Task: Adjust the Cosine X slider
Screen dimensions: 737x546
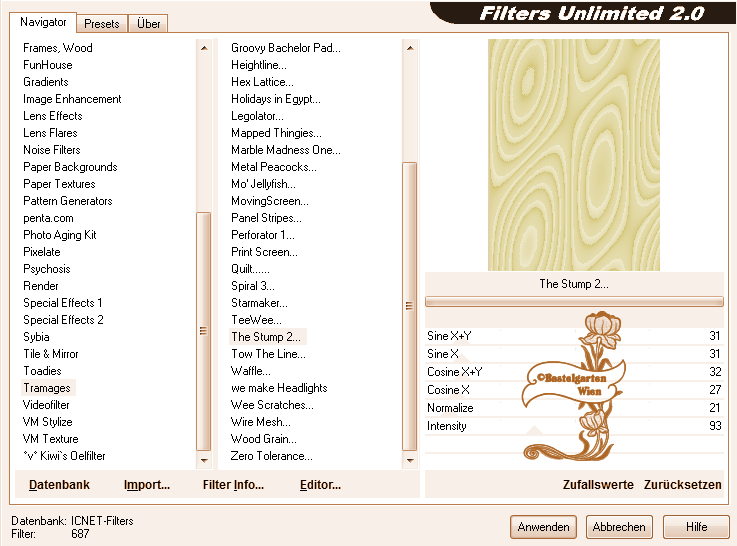Action: (574, 390)
